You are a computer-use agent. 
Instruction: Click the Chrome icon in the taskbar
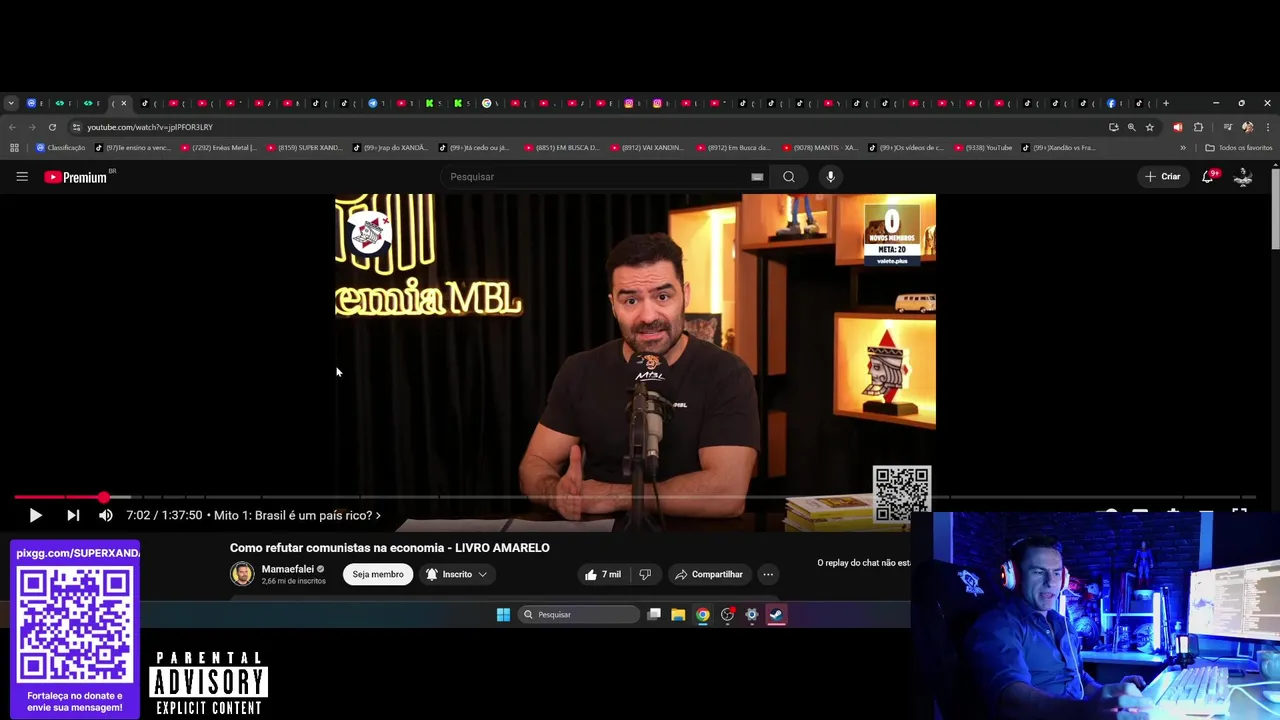pos(703,615)
